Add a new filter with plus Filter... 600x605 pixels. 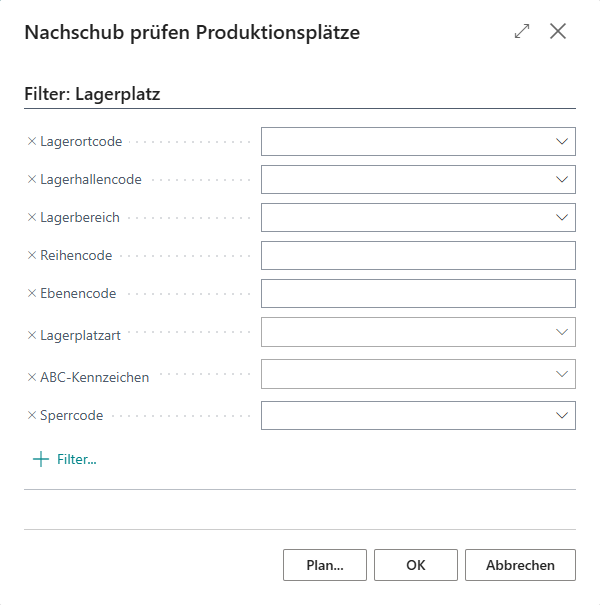coord(65,459)
